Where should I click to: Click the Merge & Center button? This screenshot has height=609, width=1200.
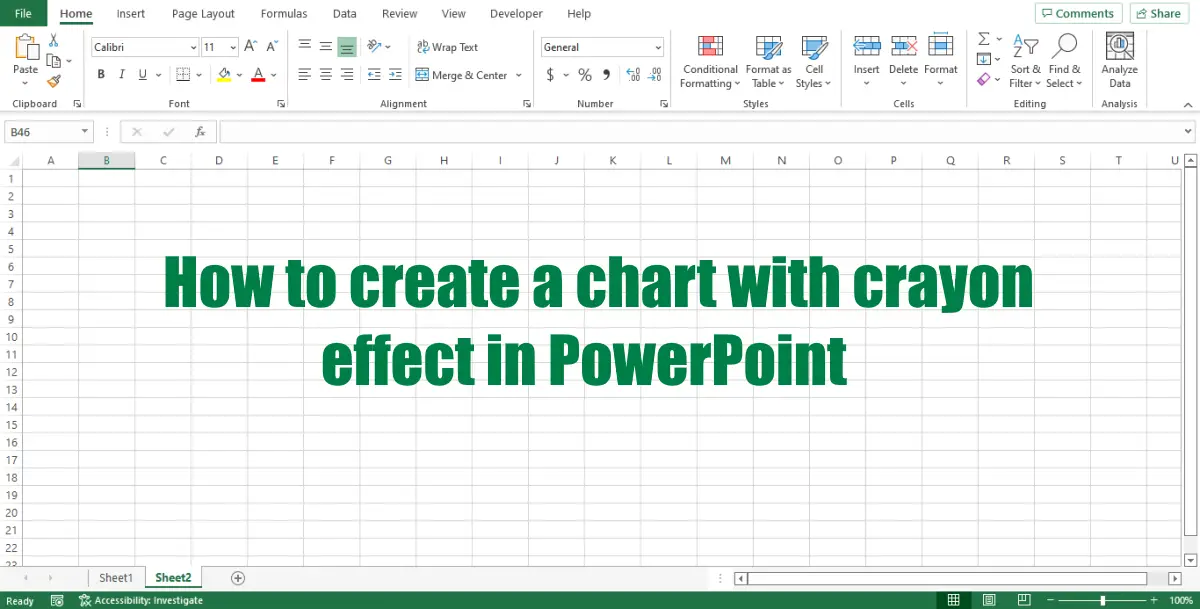click(x=462, y=75)
